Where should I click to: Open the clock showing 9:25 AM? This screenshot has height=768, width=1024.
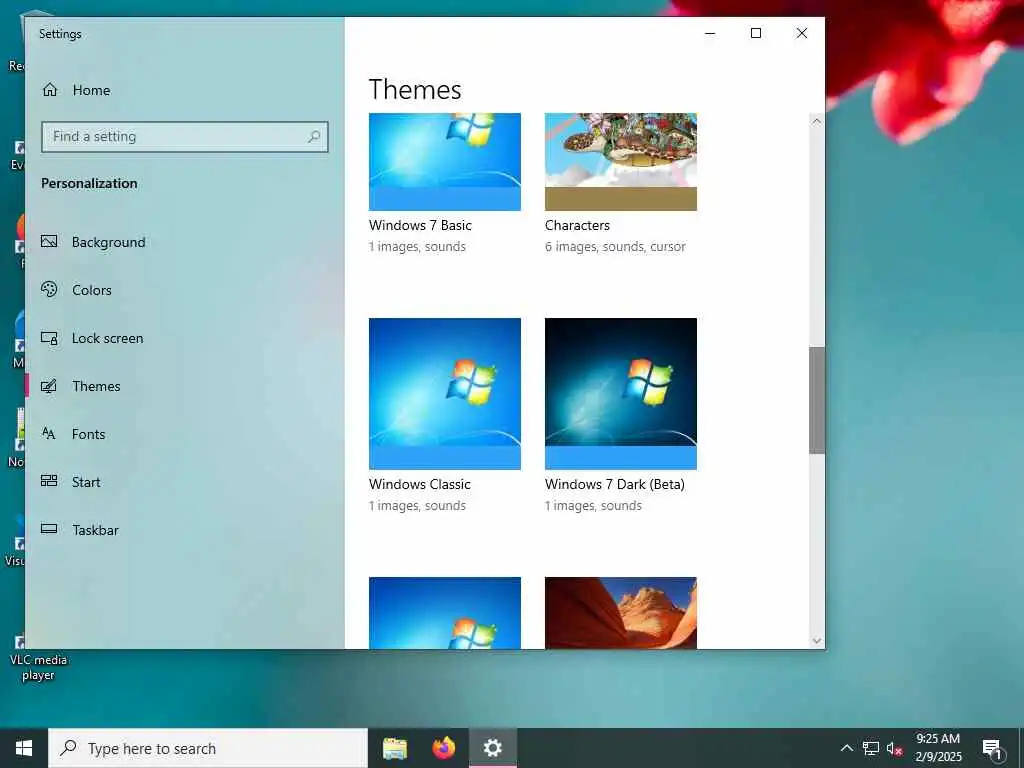pyautogui.click(x=938, y=748)
